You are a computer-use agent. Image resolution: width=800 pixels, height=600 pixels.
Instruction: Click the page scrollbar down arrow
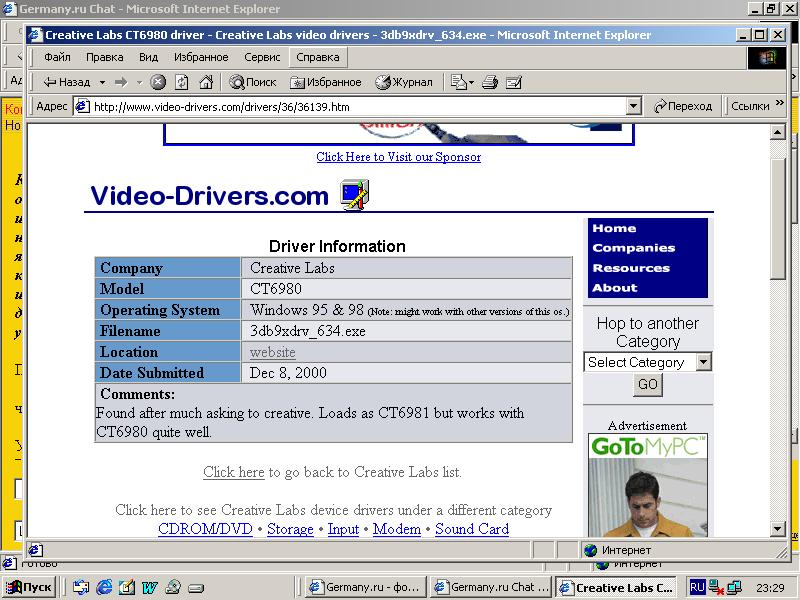coord(777,529)
